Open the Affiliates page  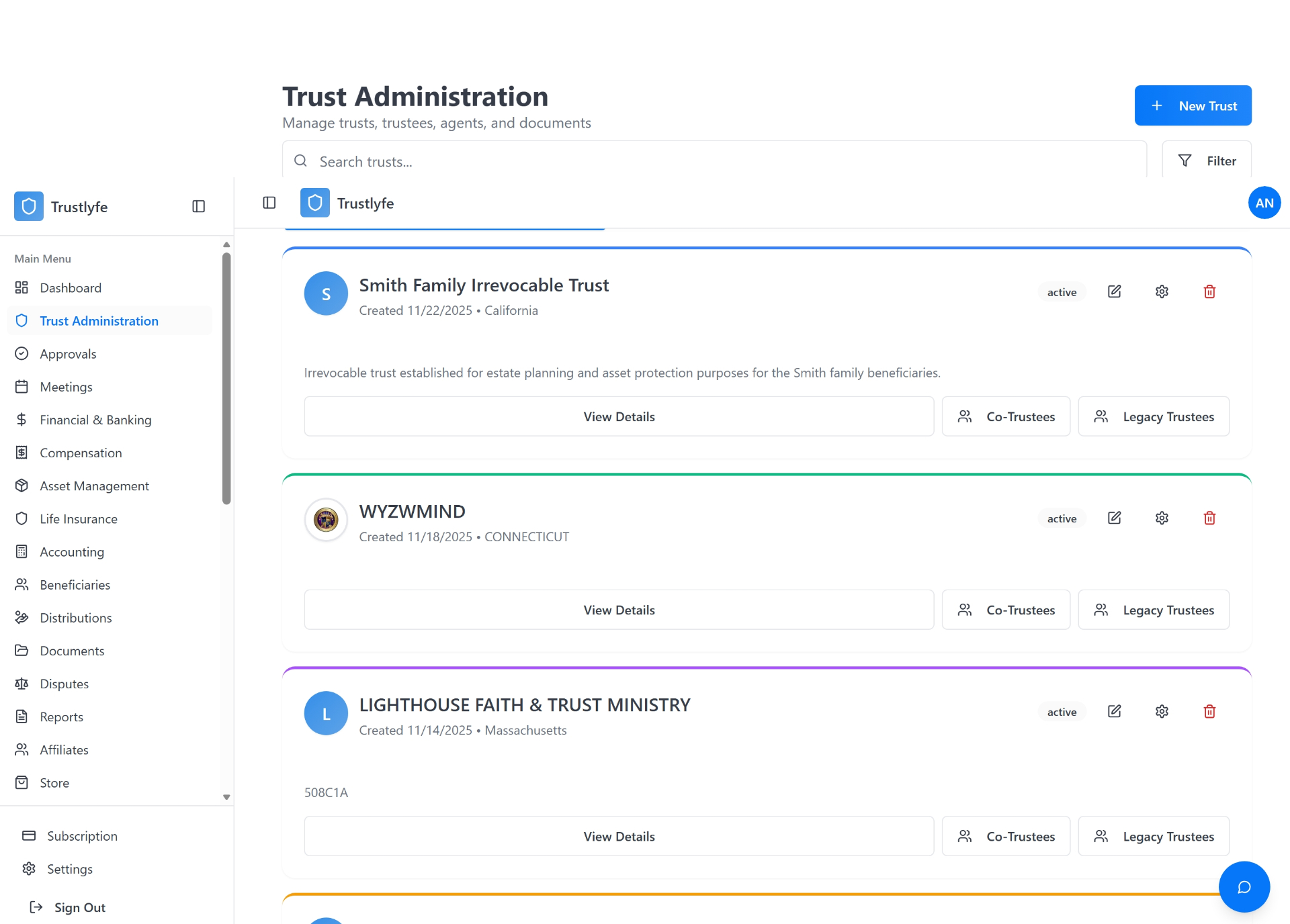110,749
